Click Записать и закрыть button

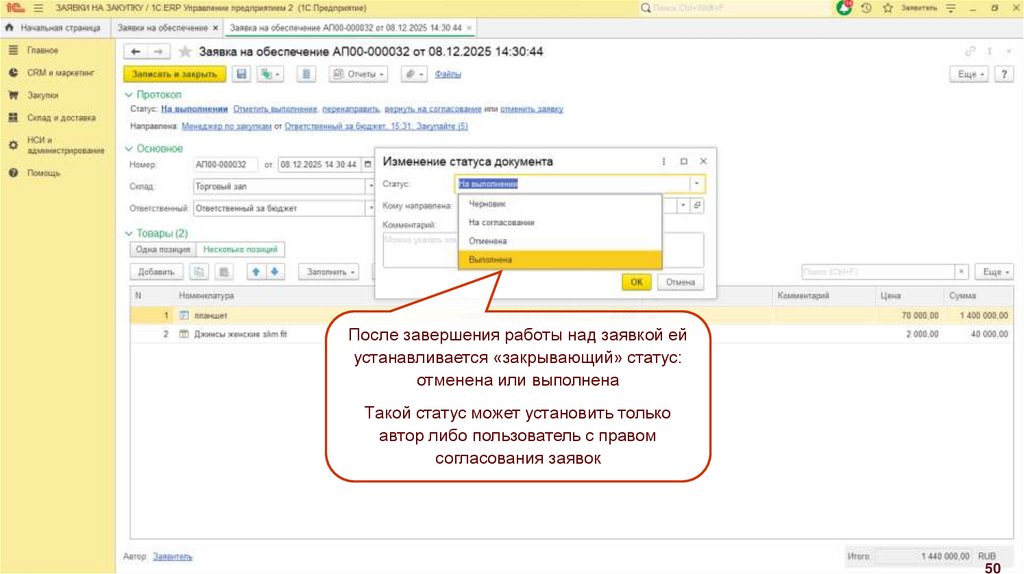[x=174, y=74]
